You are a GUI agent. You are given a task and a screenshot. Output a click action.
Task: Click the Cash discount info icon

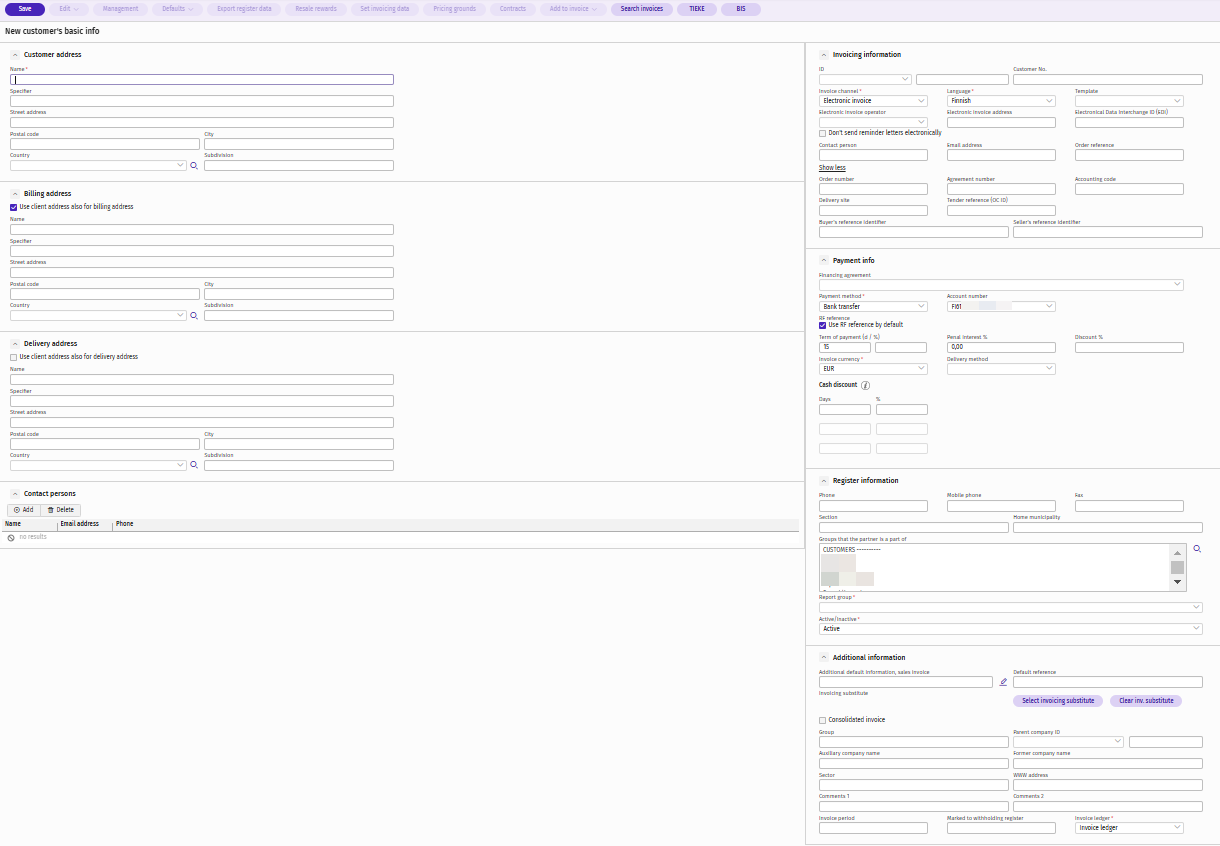[865, 385]
